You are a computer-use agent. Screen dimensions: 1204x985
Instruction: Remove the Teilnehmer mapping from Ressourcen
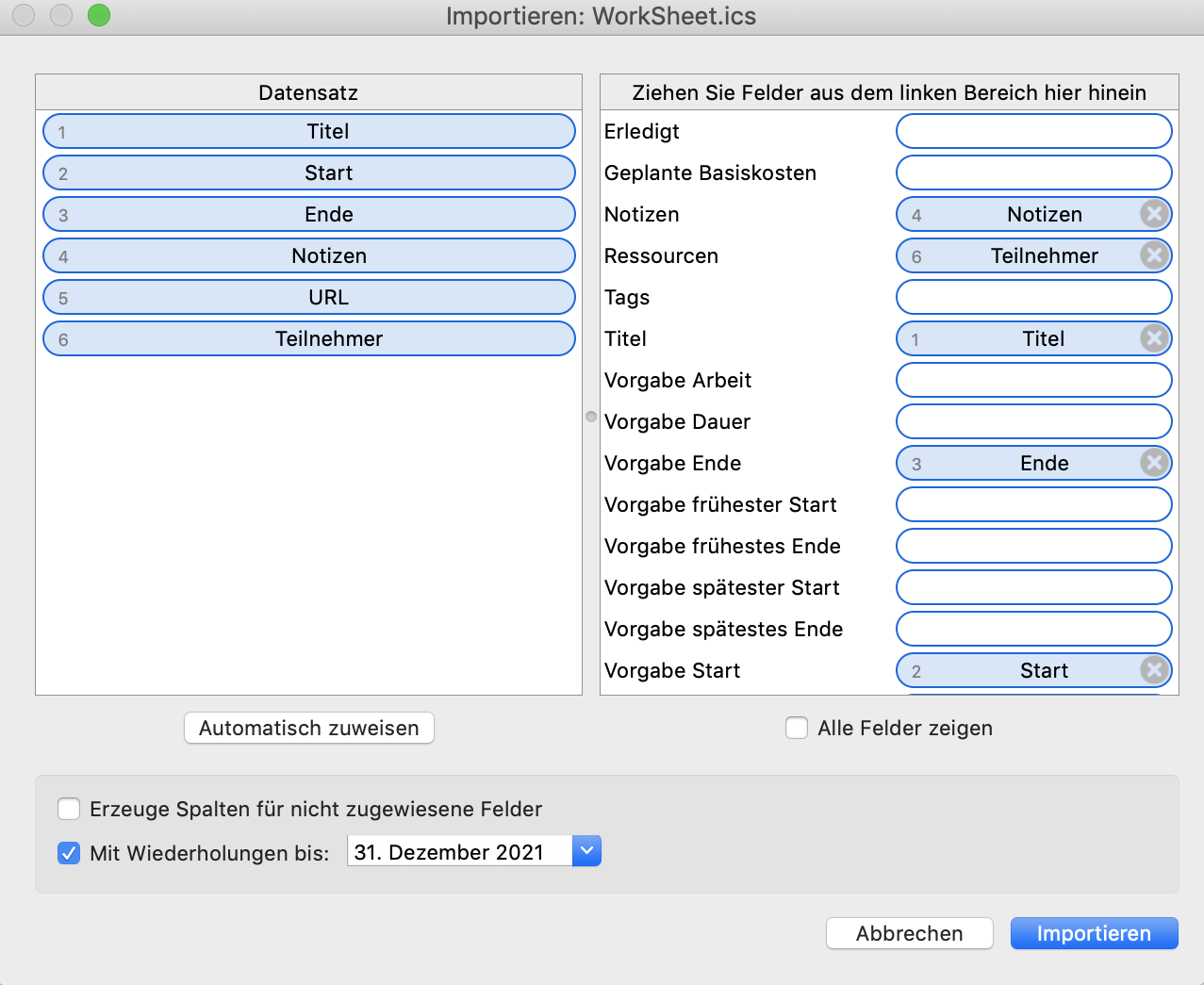coord(1153,255)
